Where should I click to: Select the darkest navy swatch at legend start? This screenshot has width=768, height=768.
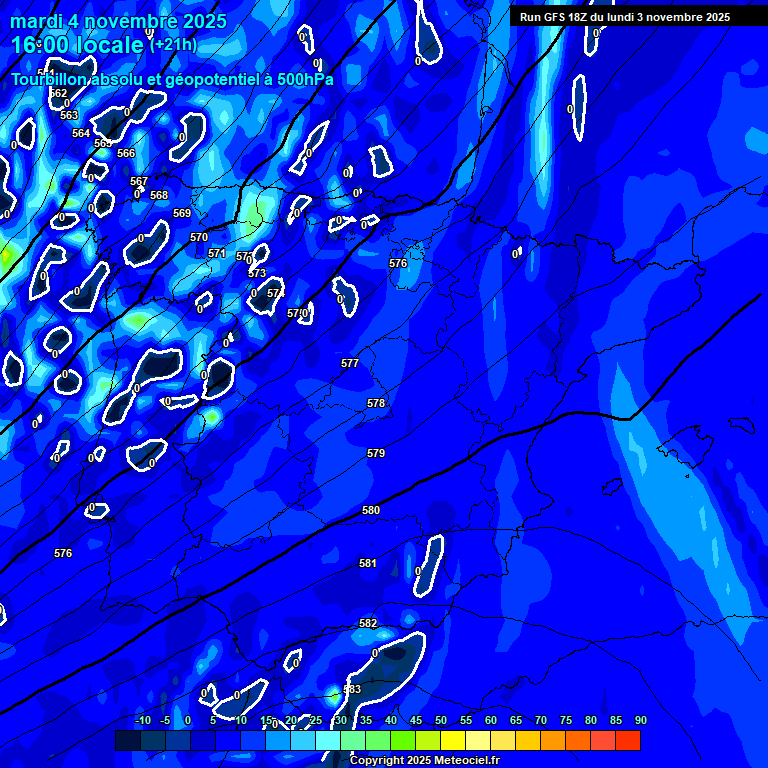pyautogui.click(x=128, y=741)
